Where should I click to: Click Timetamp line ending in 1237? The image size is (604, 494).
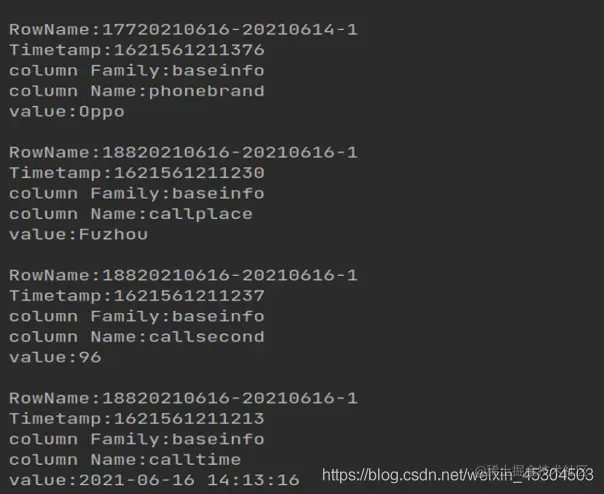(x=137, y=296)
